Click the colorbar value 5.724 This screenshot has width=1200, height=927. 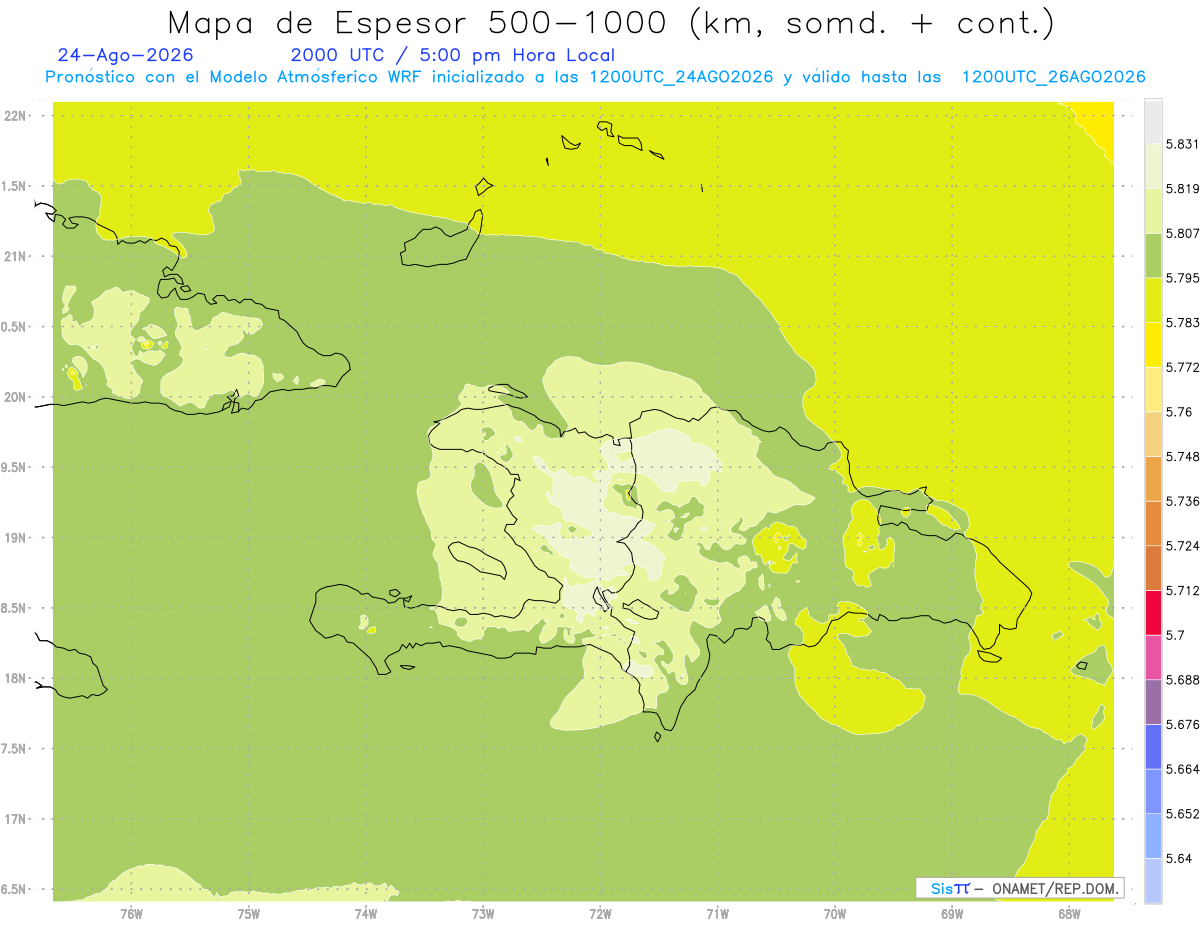pyautogui.click(x=1183, y=546)
